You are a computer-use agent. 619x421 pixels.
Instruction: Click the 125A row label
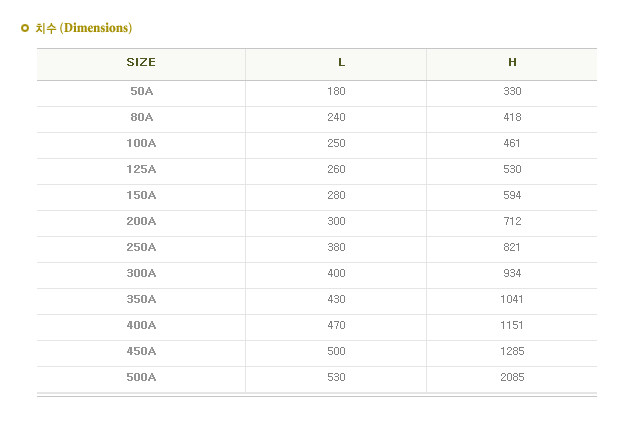tap(141, 169)
